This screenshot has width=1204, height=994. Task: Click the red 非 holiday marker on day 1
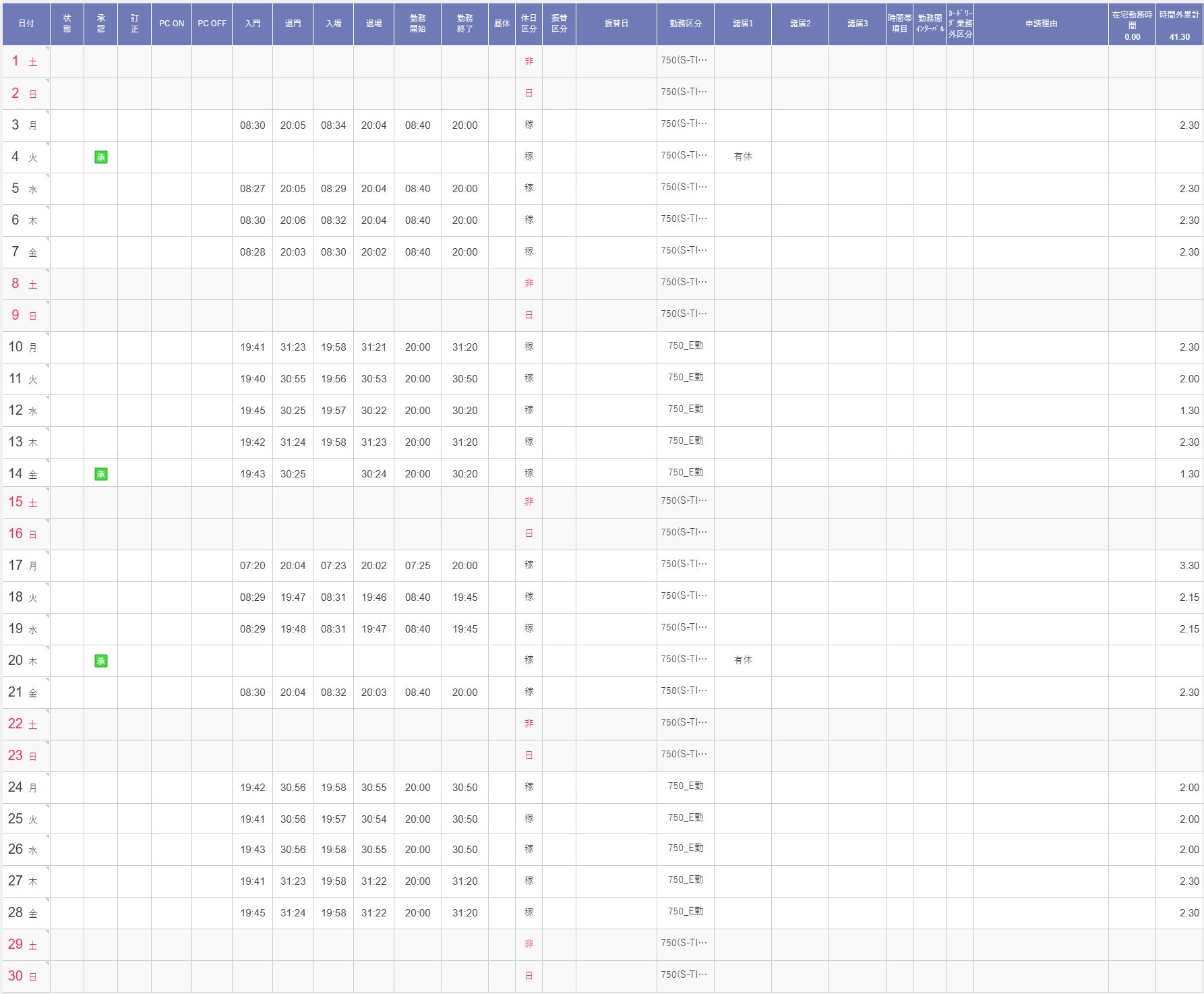(529, 61)
